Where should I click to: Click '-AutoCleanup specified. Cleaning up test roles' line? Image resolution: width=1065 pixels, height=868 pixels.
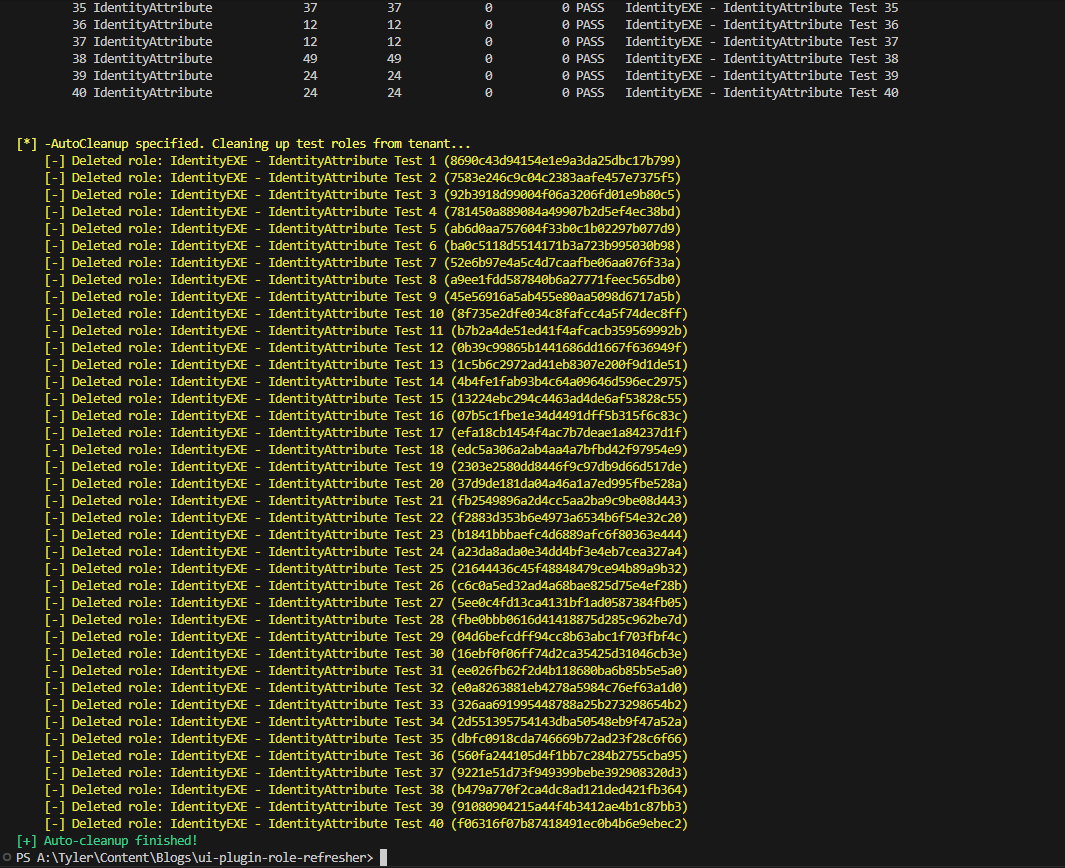point(243,144)
